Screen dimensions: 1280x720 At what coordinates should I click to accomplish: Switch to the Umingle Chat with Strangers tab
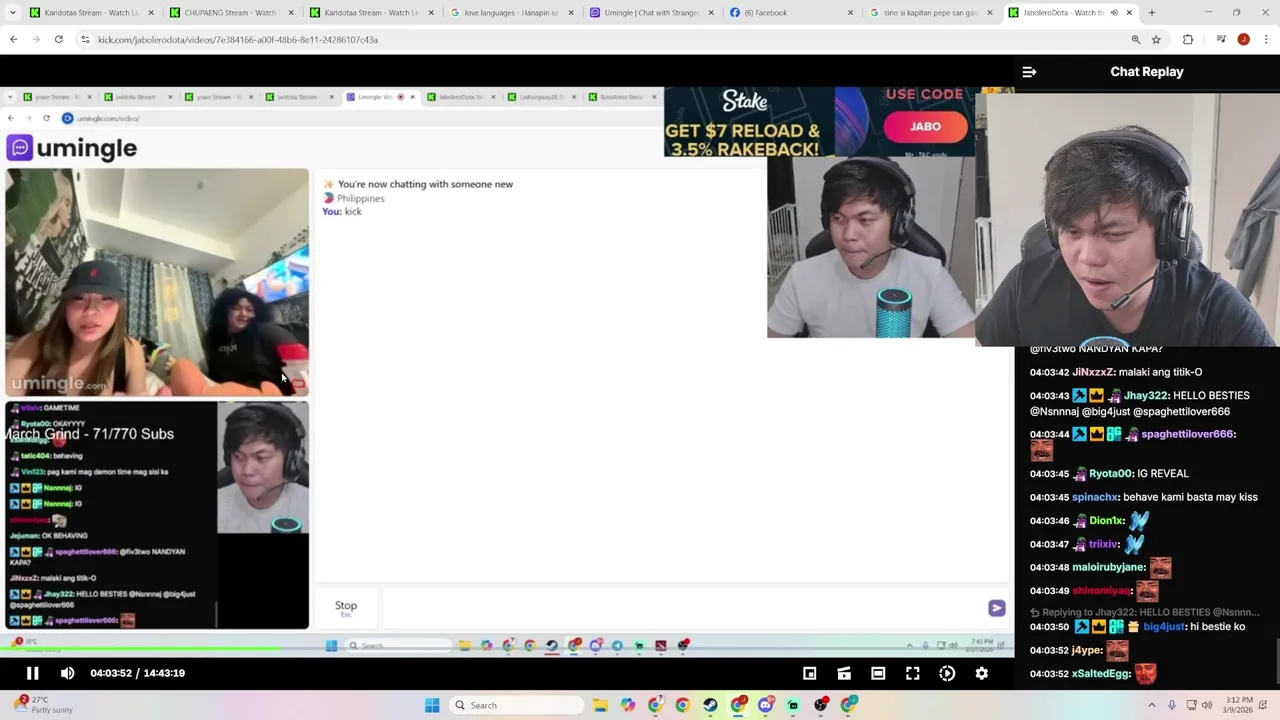(650, 13)
